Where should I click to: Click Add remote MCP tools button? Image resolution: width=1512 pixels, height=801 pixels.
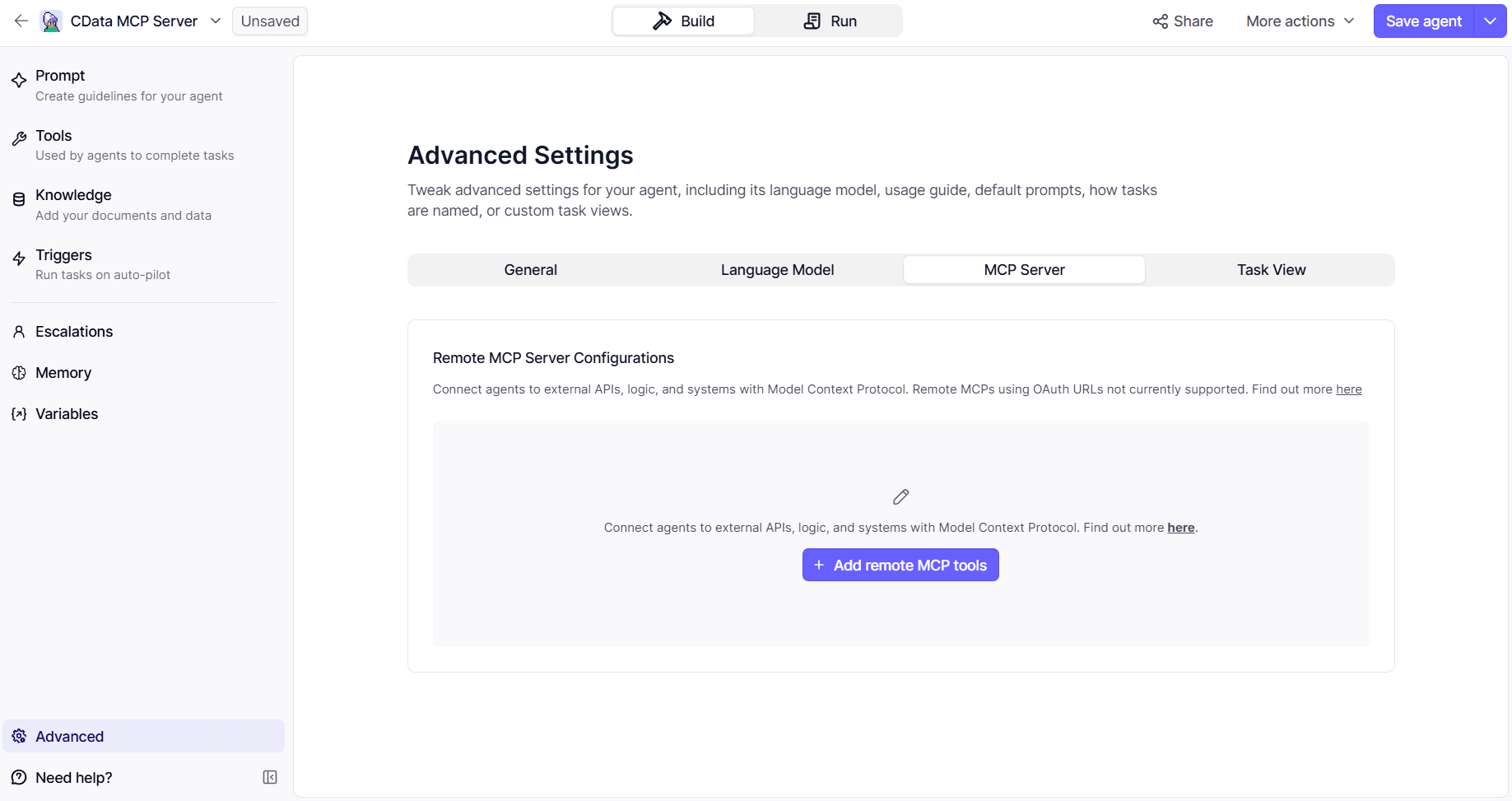click(x=900, y=565)
